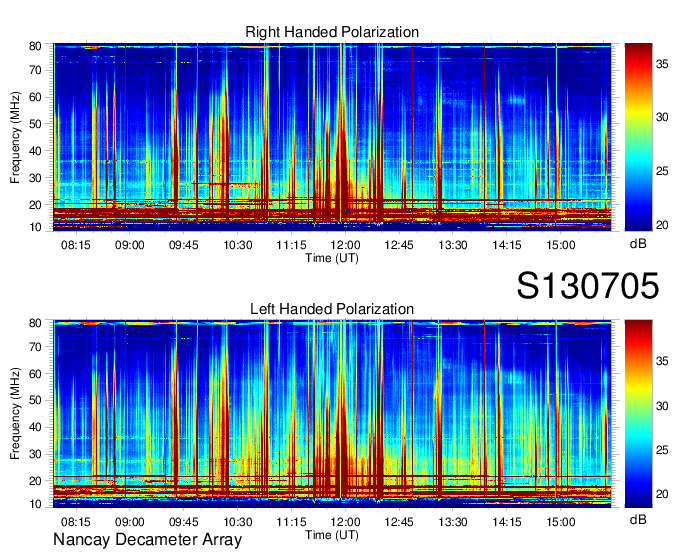Click 'Time (UT)' label under Left Handed plot

click(x=332, y=535)
